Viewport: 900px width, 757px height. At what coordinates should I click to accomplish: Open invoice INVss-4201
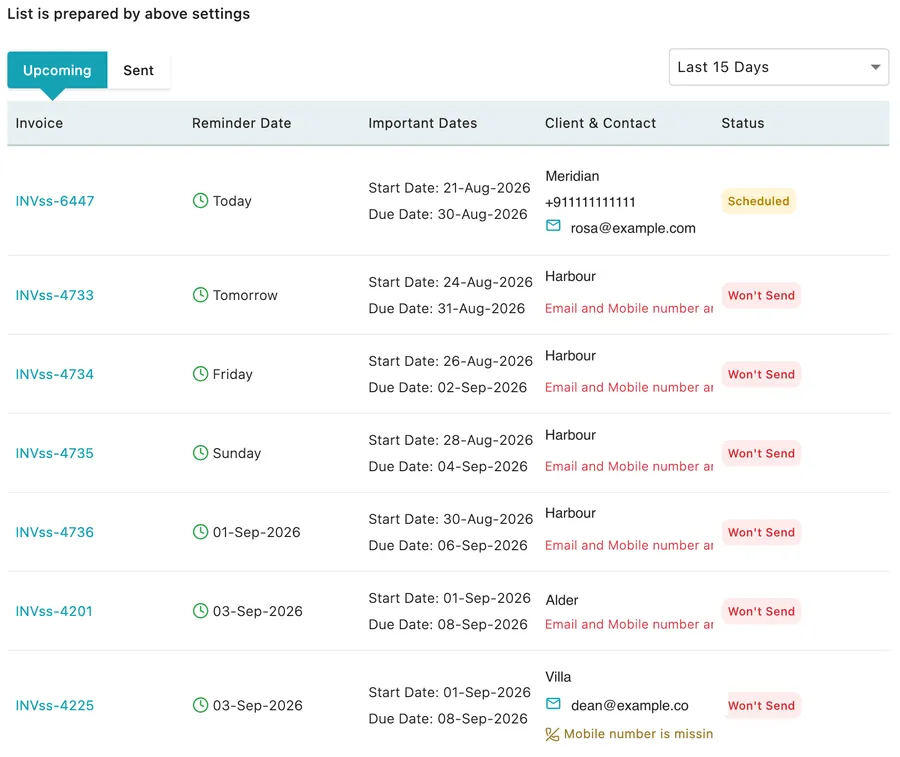tap(54, 611)
